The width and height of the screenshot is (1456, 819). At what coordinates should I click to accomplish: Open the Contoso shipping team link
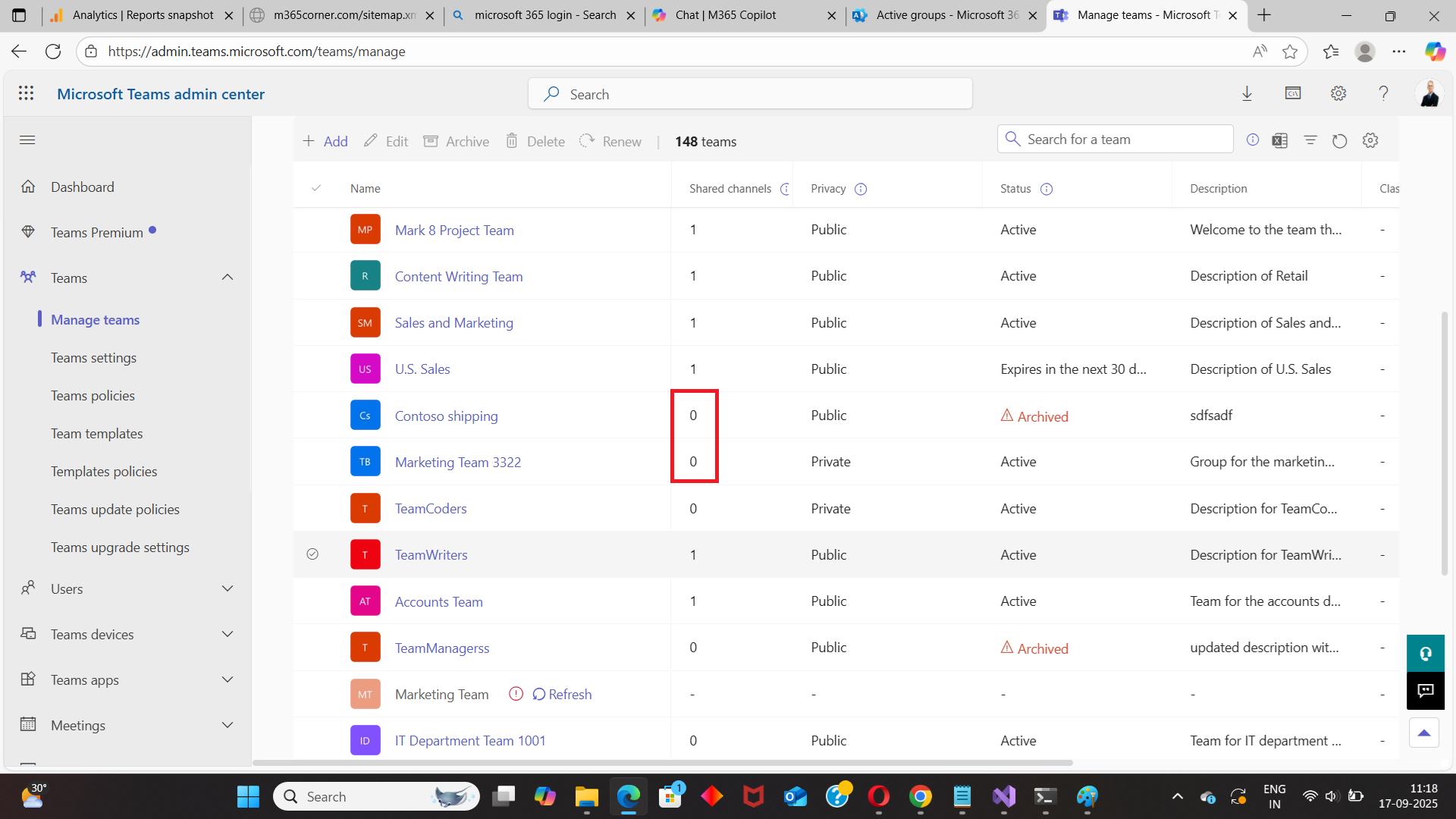click(x=446, y=416)
